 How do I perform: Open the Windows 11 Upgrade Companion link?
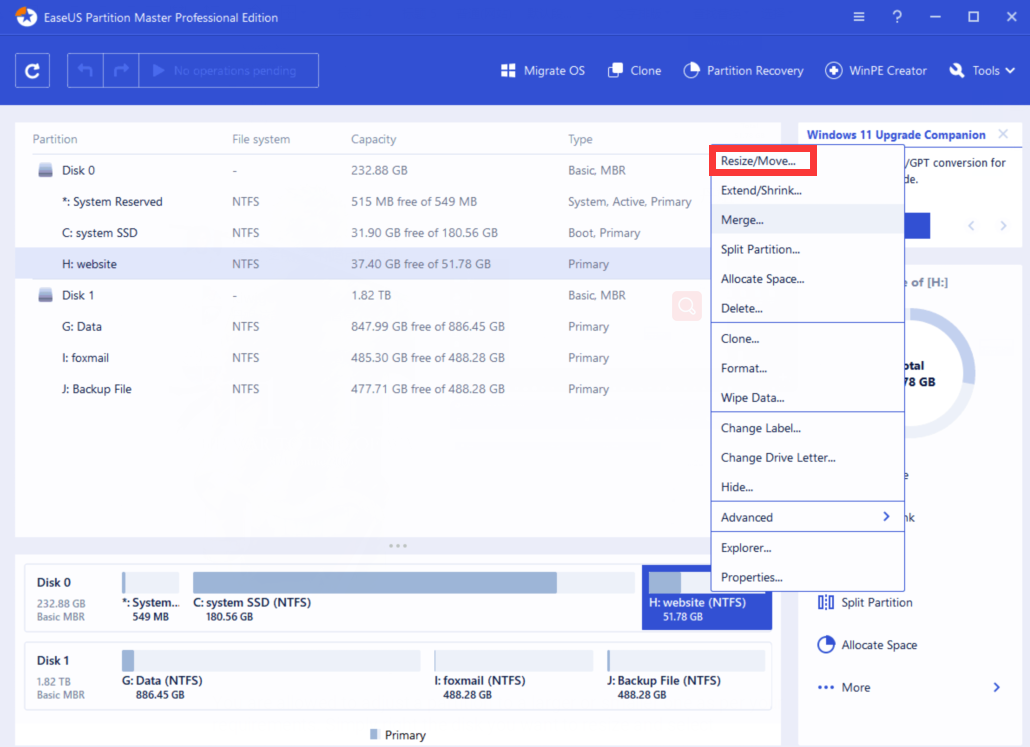pos(898,134)
